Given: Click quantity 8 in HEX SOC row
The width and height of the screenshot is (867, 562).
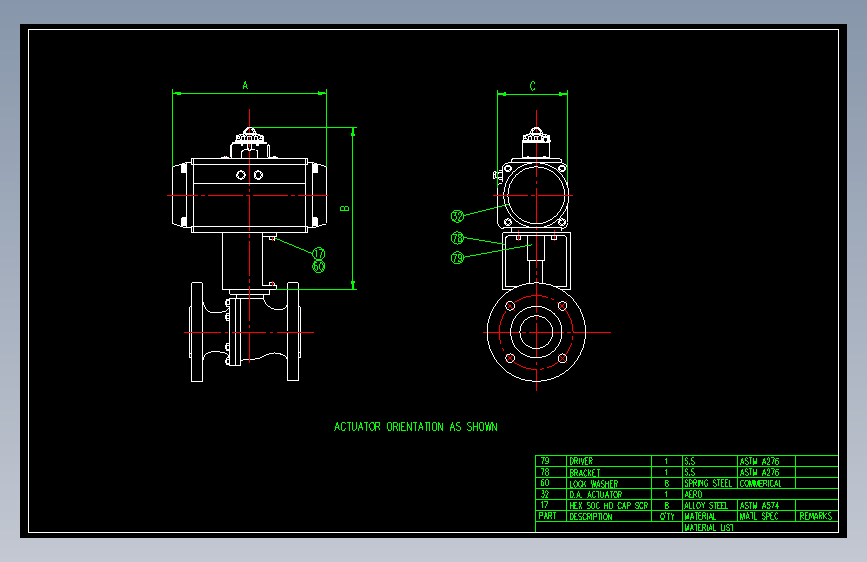Looking at the screenshot, I should tap(667, 505).
